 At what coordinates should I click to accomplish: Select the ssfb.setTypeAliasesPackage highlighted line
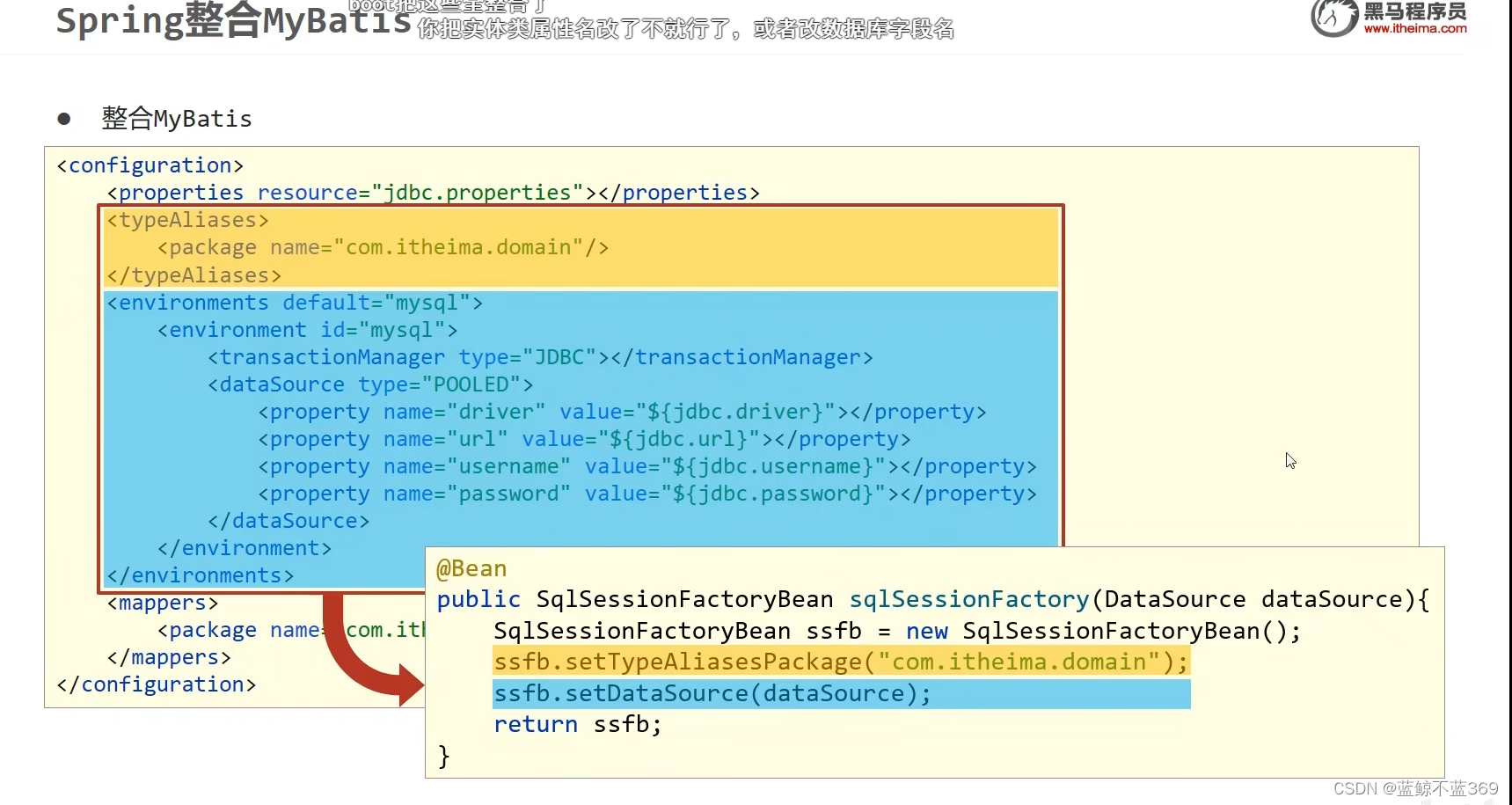pyautogui.click(x=842, y=662)
